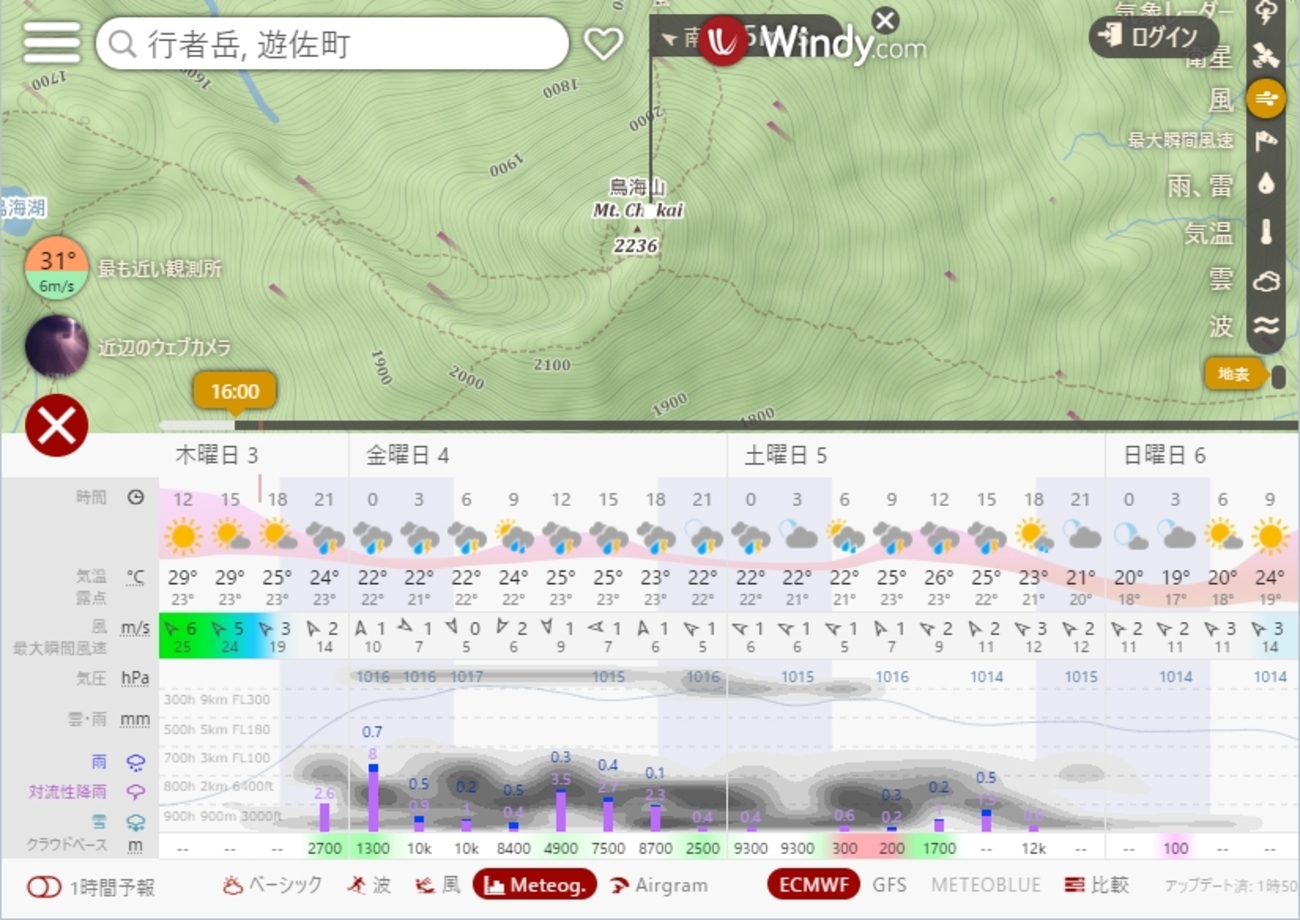Open the 最も近い観測所 link
This screenshot has height=920, width=1300.
pyautogui.click(x=160, y=269)
